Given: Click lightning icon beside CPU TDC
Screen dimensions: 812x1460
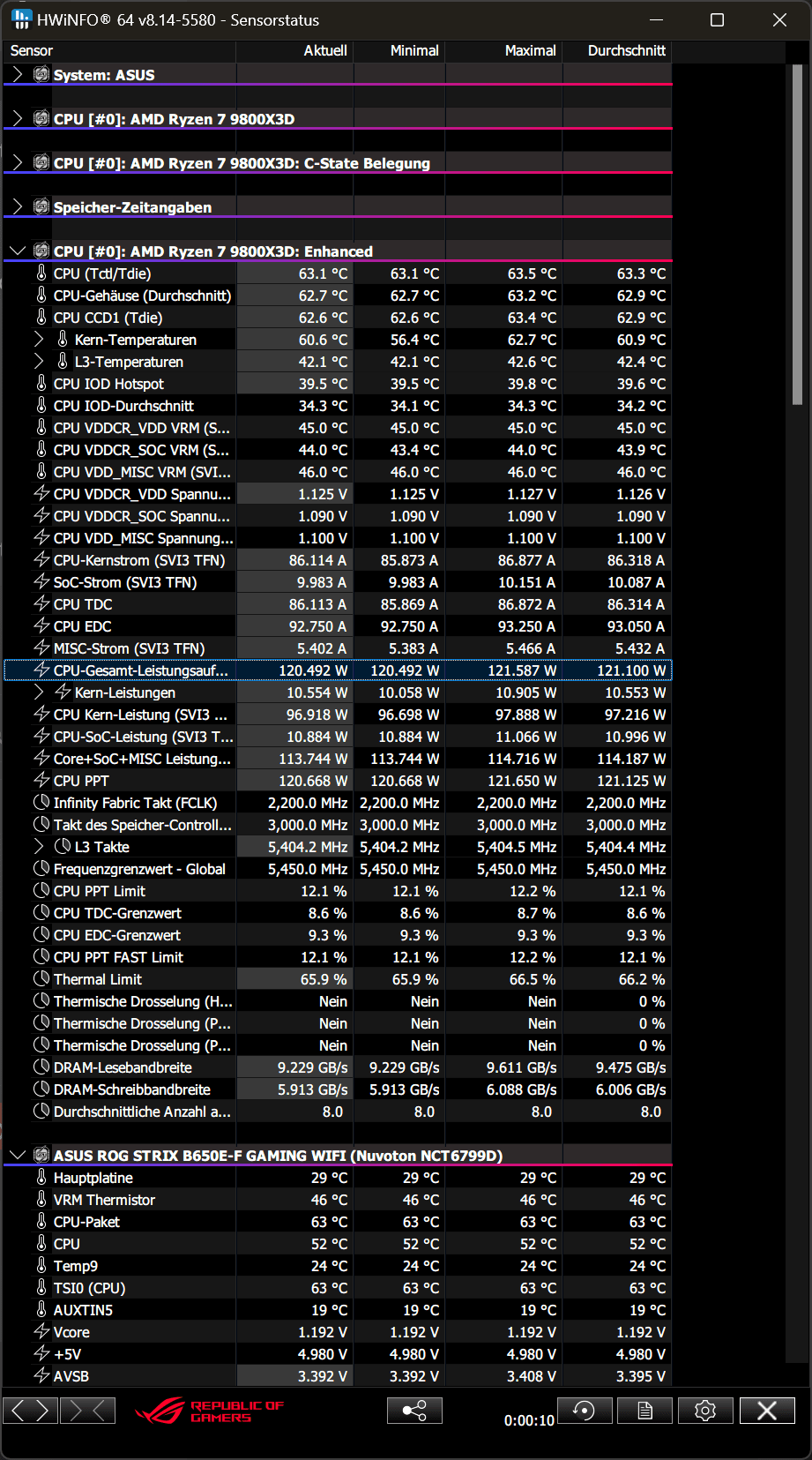Looking at the screenshot, I should [41, 604].
